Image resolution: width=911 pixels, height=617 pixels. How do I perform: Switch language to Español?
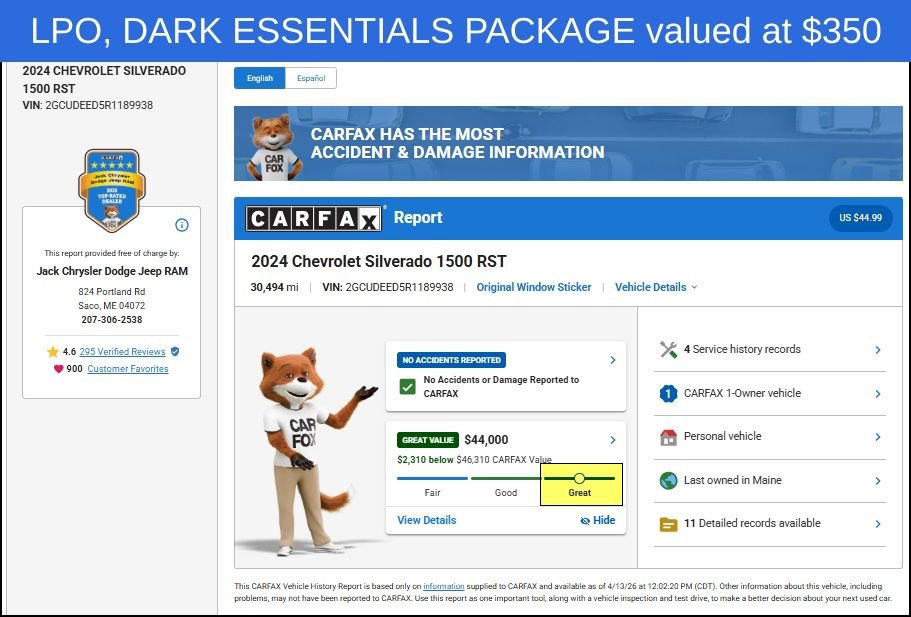(311, 78)
